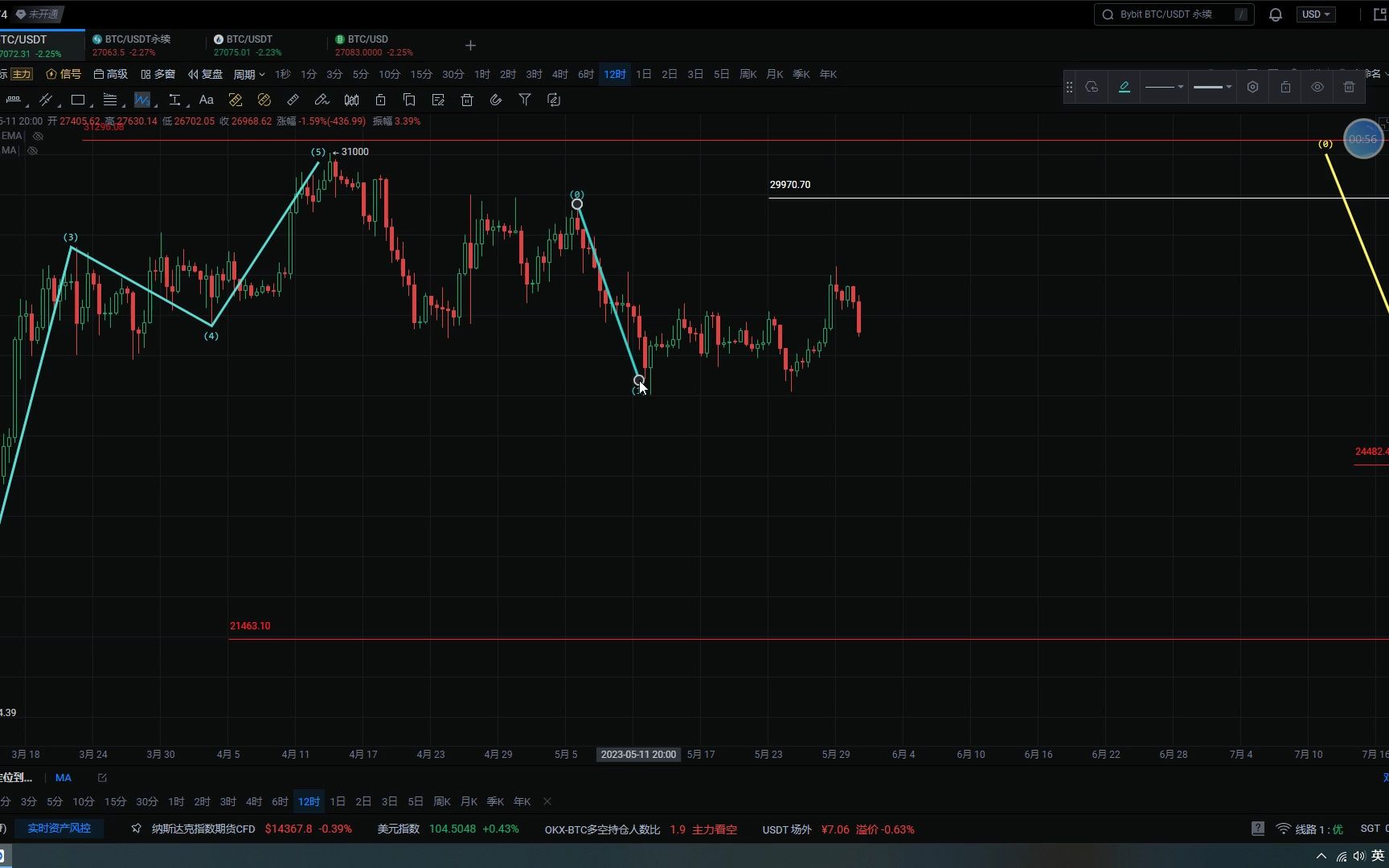Select the trend line drawing tool
The height and width of the screenshot is (868, 1389).
coord(45,100)
